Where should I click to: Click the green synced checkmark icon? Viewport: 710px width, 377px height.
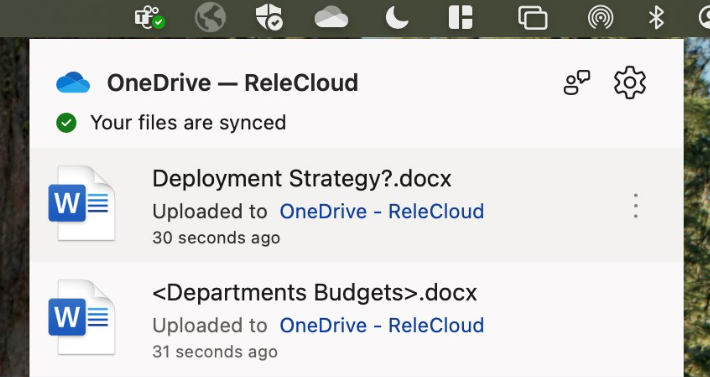point(67,123)
